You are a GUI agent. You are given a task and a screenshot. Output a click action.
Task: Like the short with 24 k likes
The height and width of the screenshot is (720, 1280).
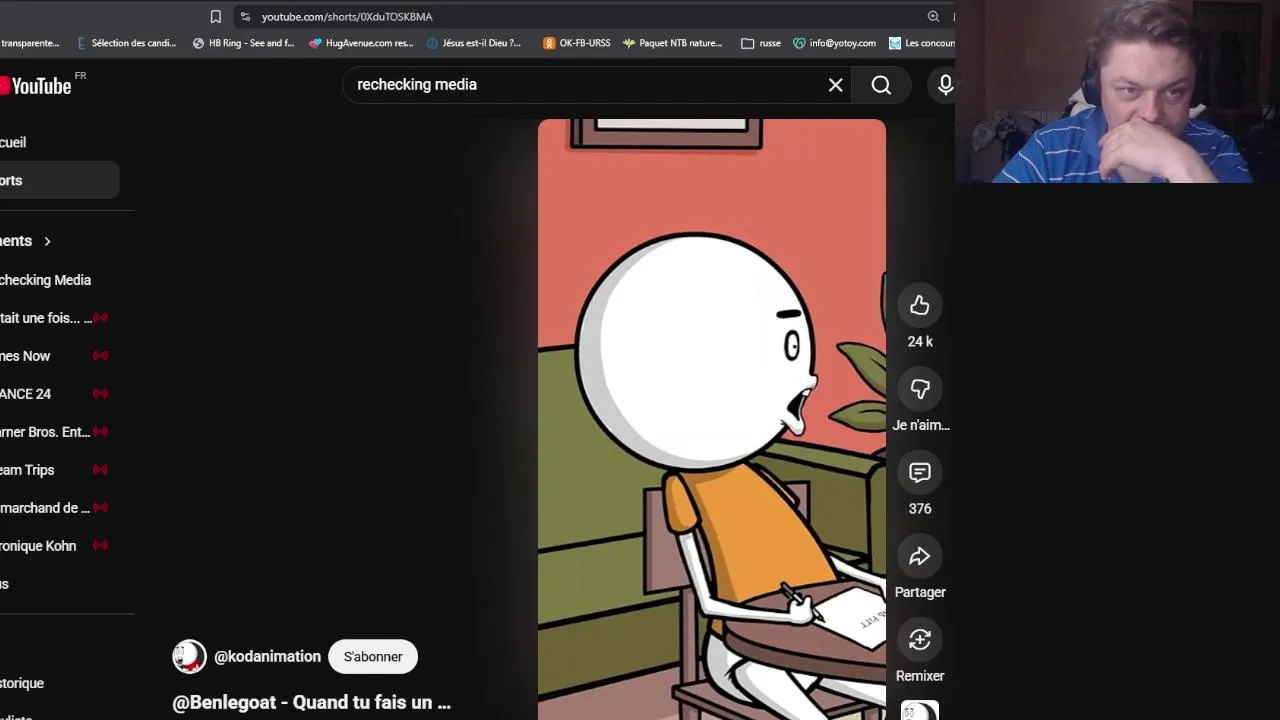click(x=920, y=306)
